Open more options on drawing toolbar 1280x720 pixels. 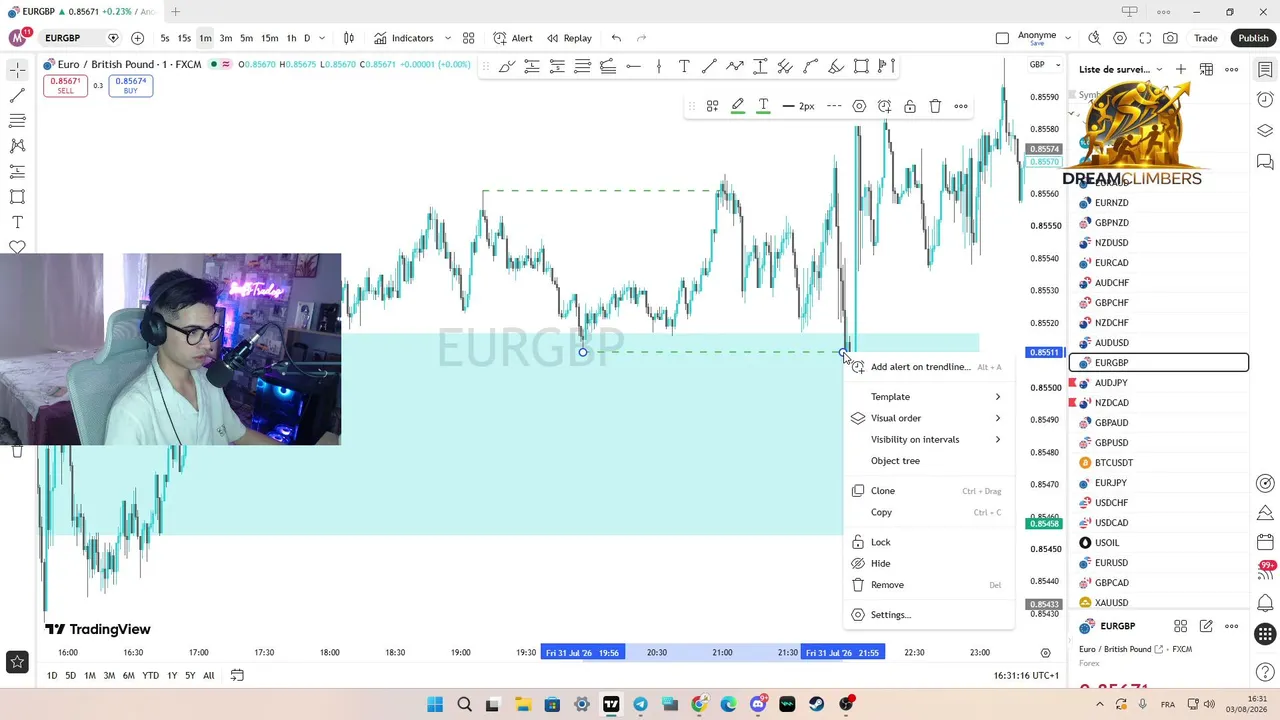[x=961, y=106]
